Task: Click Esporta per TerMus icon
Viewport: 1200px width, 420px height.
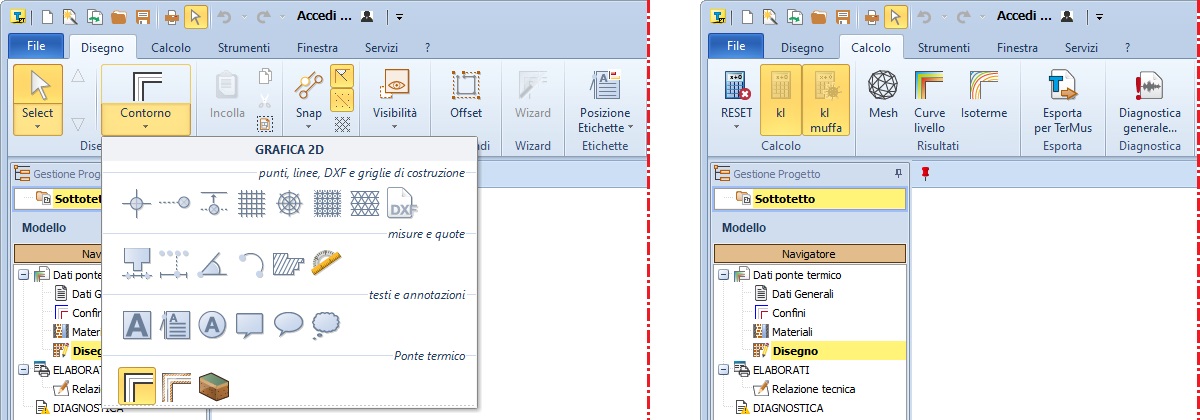Action: (x=1062, y=98)
